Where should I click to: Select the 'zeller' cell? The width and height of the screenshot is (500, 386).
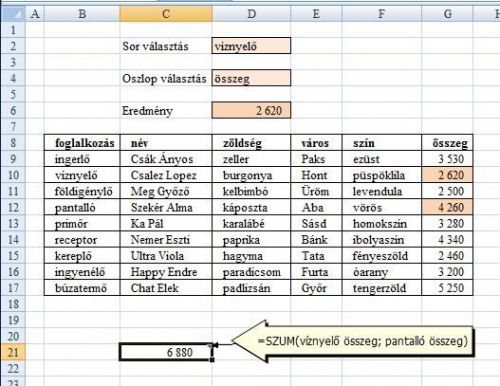[x=251, y=159]
